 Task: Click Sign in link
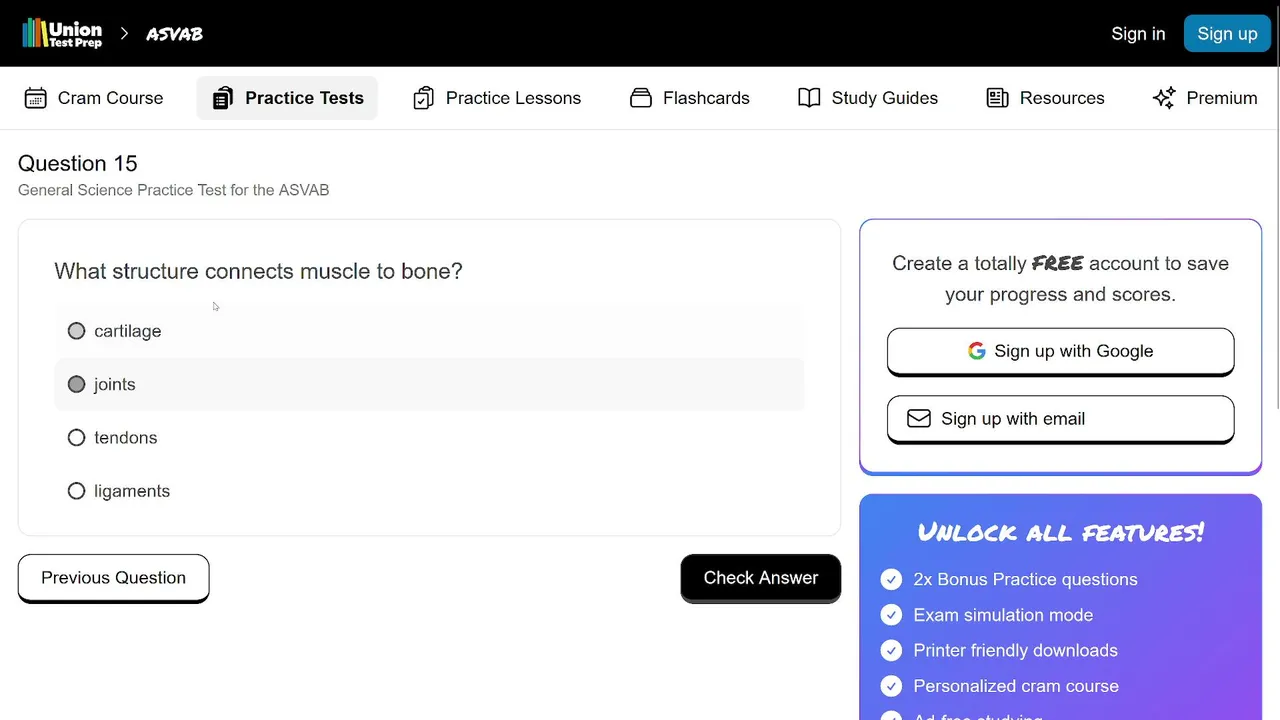coord(1138,34)
